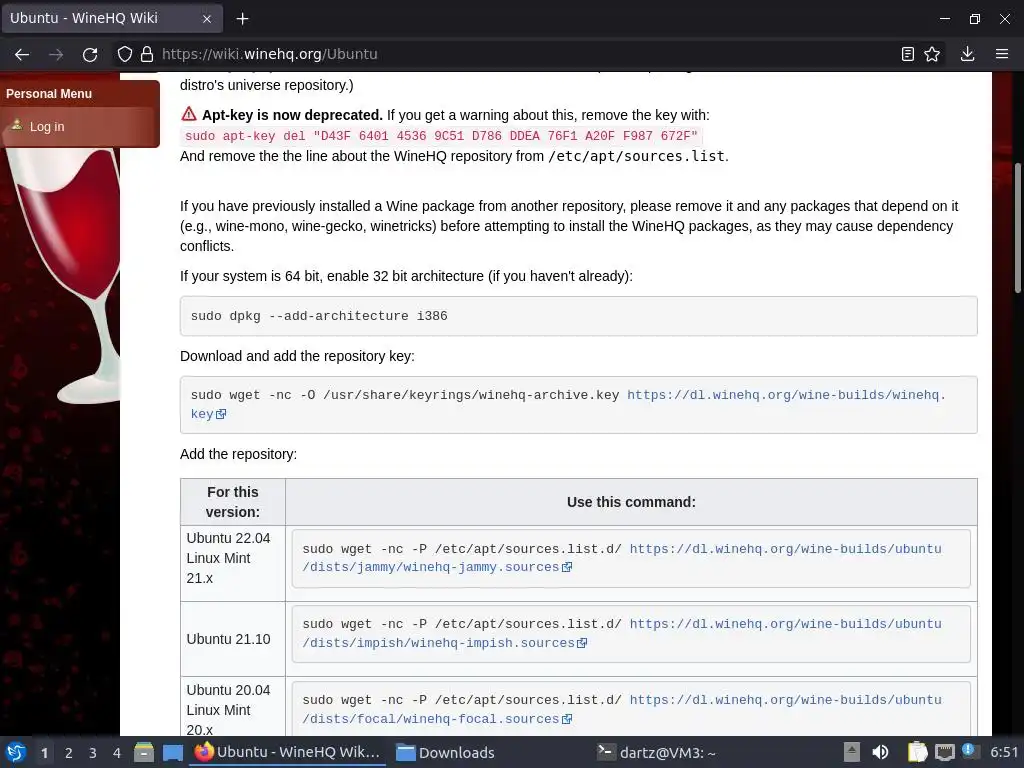This screenshot has width=1024, height=768.
Task: Click the 'Use this command:' table header
Action: (x=631, y=502)
